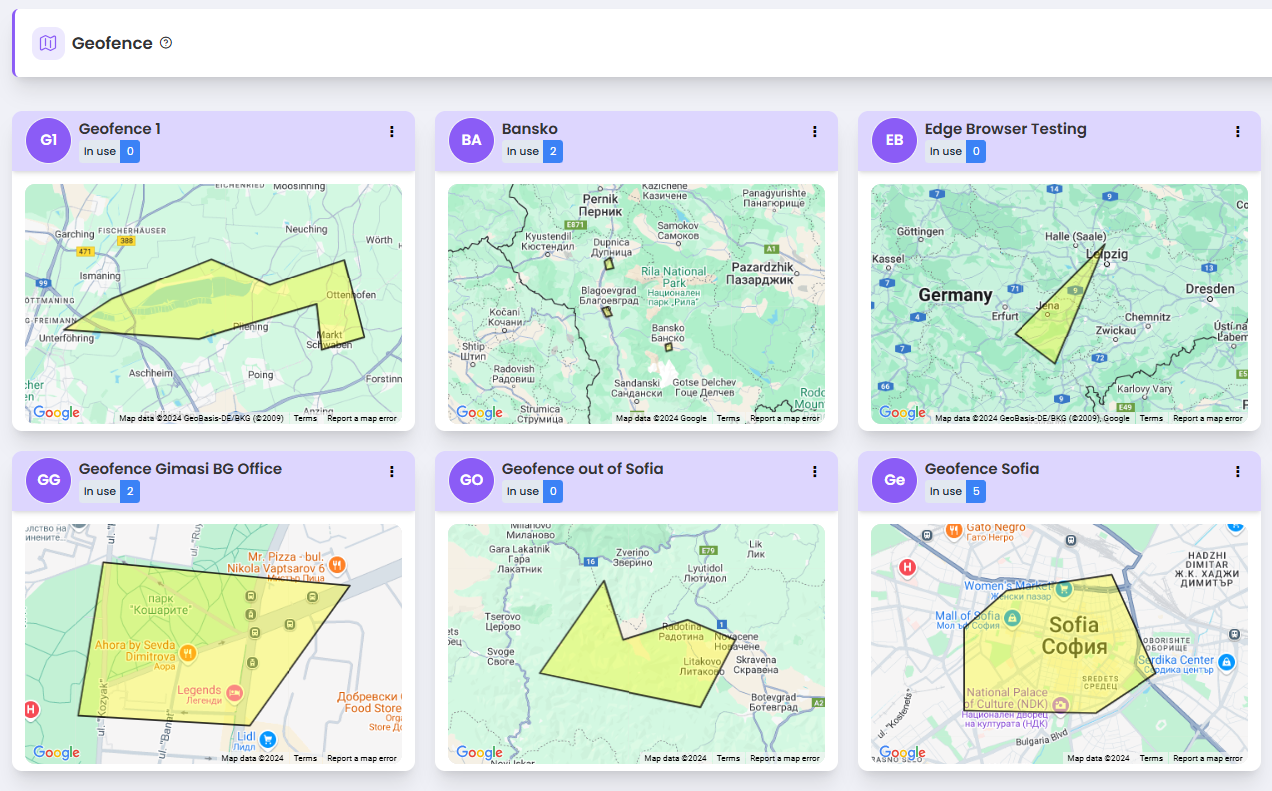Click Terms link on Geofence 1 map
1272x791 pixels.
(x=305, y=418)
